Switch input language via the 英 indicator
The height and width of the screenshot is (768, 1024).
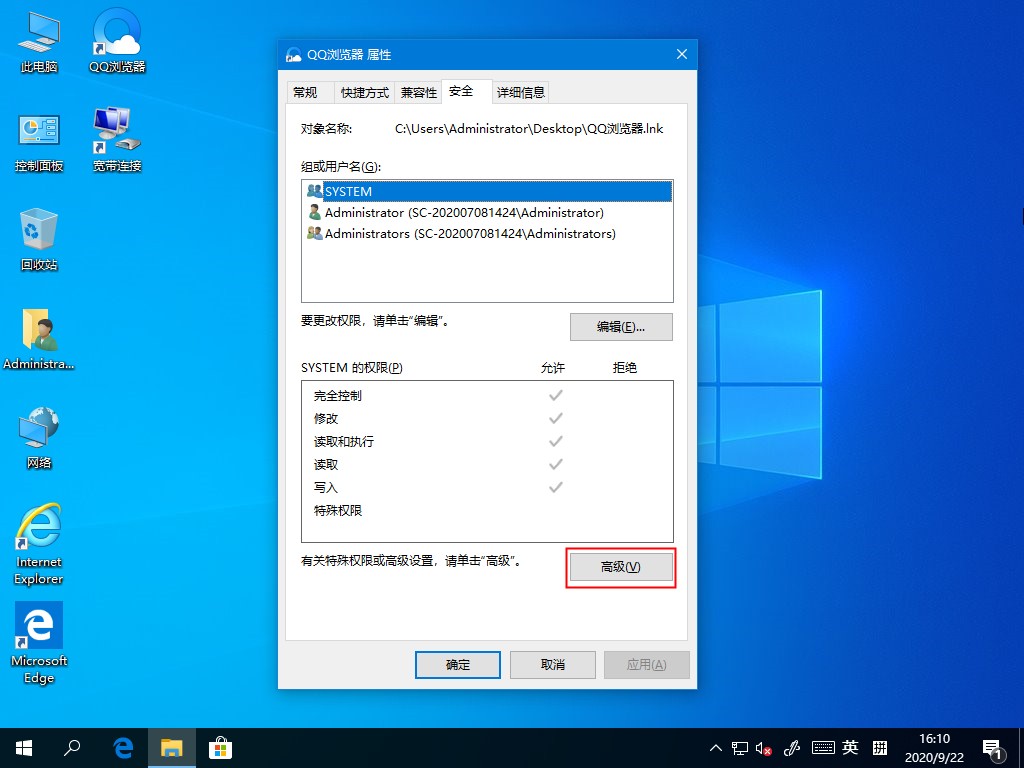850,747
